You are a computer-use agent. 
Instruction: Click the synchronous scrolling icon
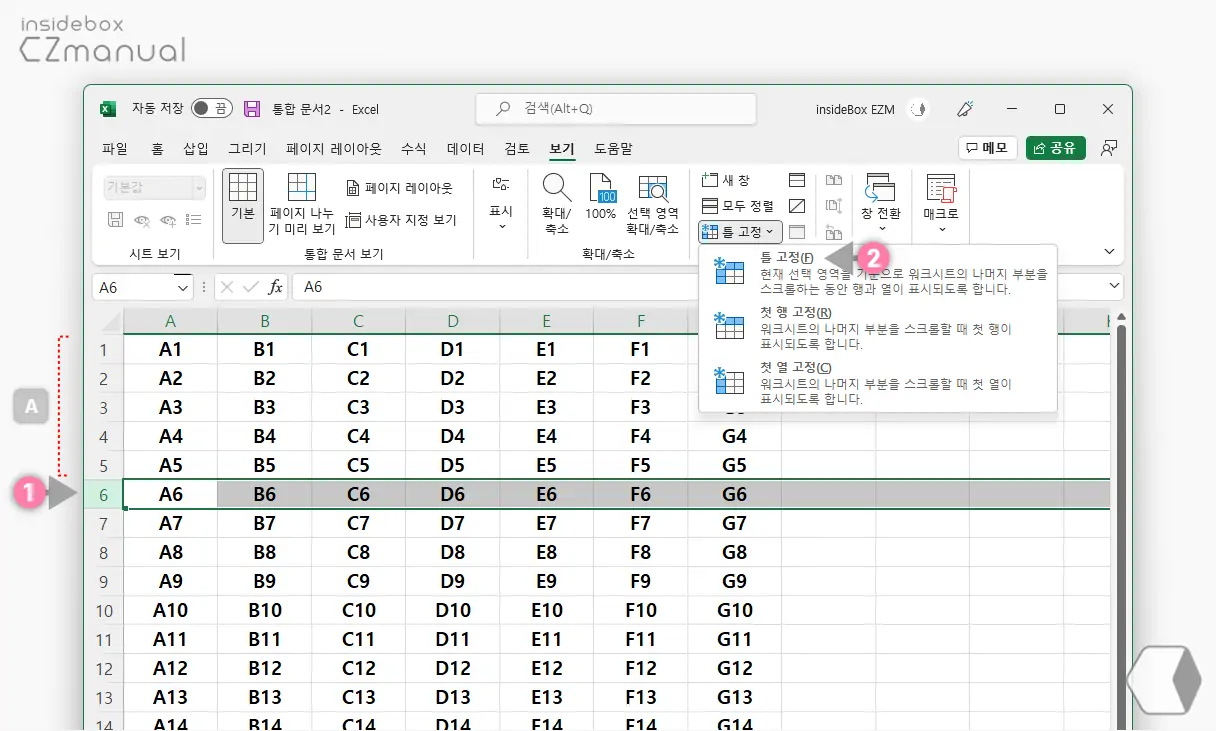(x=834, y=206)
